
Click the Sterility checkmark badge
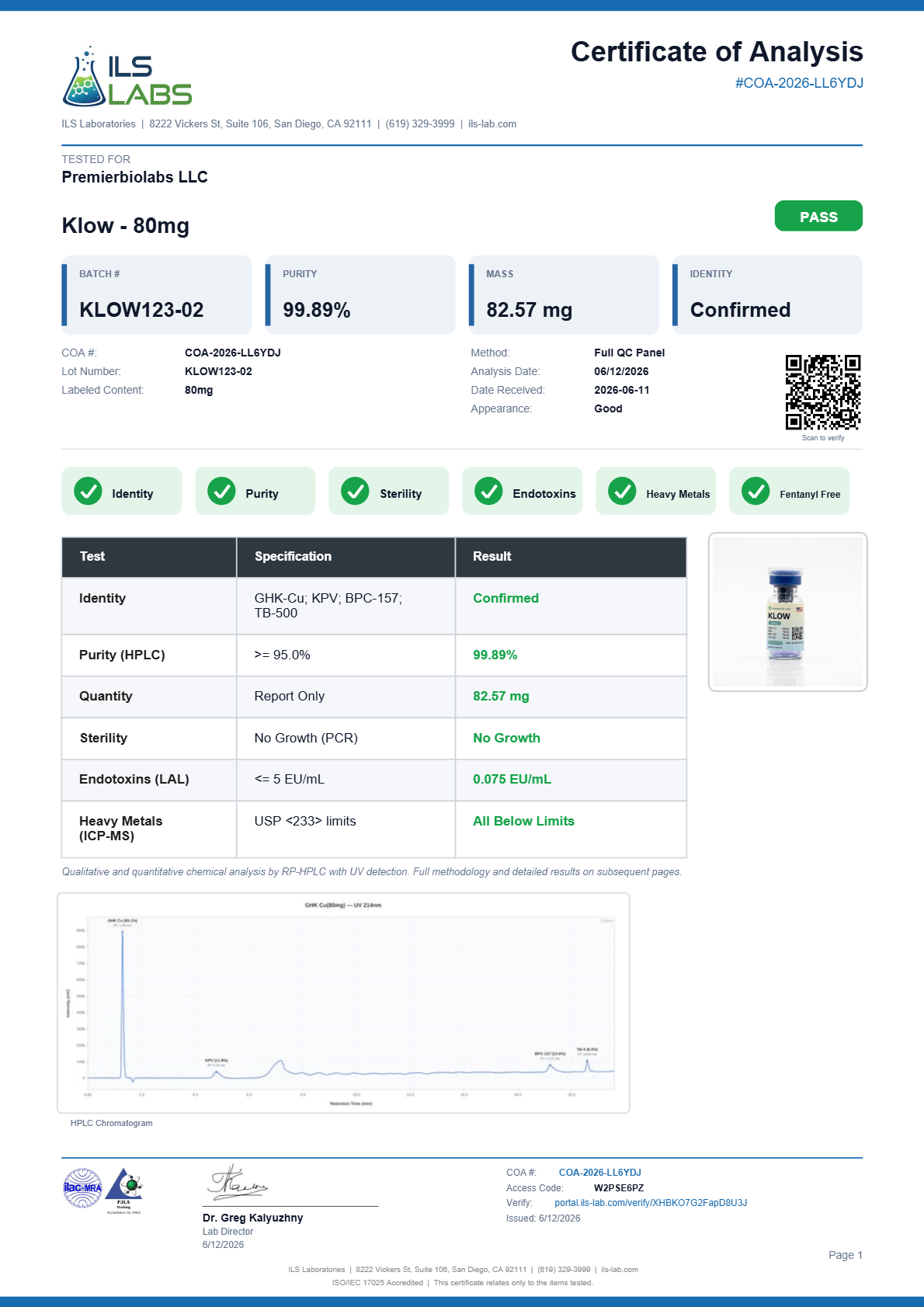(x=389, y=491)
